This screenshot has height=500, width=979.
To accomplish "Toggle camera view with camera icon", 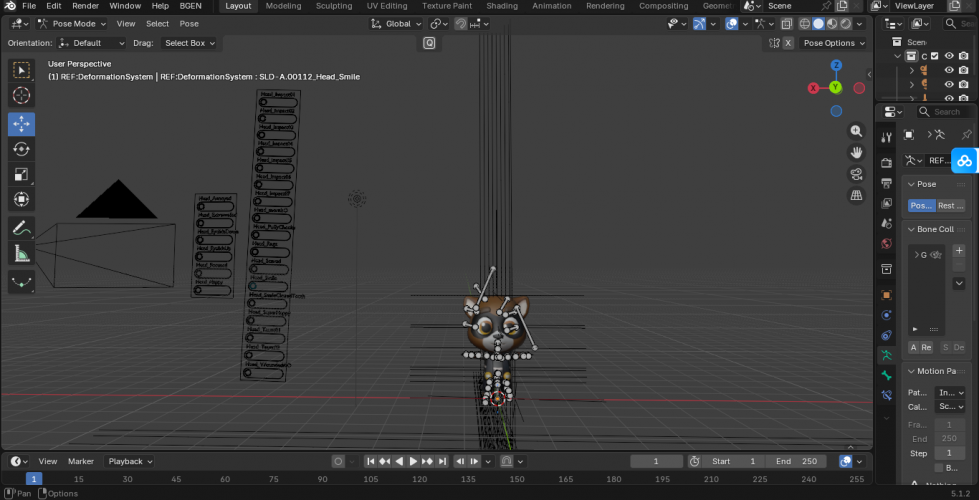I will 856,174.
